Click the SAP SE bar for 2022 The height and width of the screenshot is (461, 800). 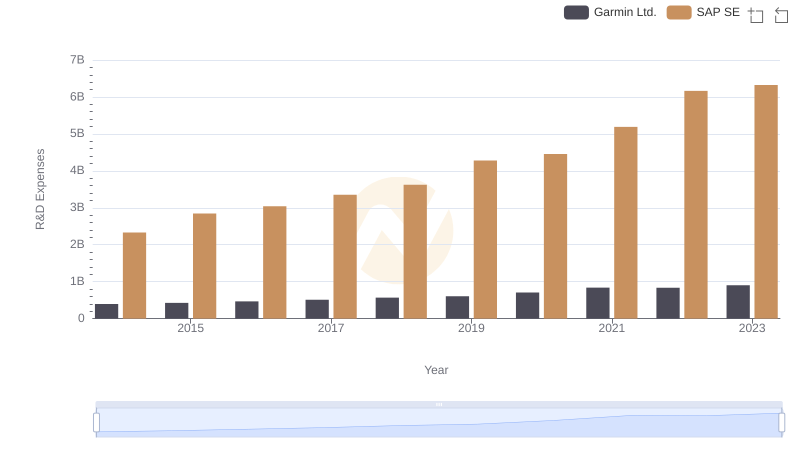tap(696, 205)
